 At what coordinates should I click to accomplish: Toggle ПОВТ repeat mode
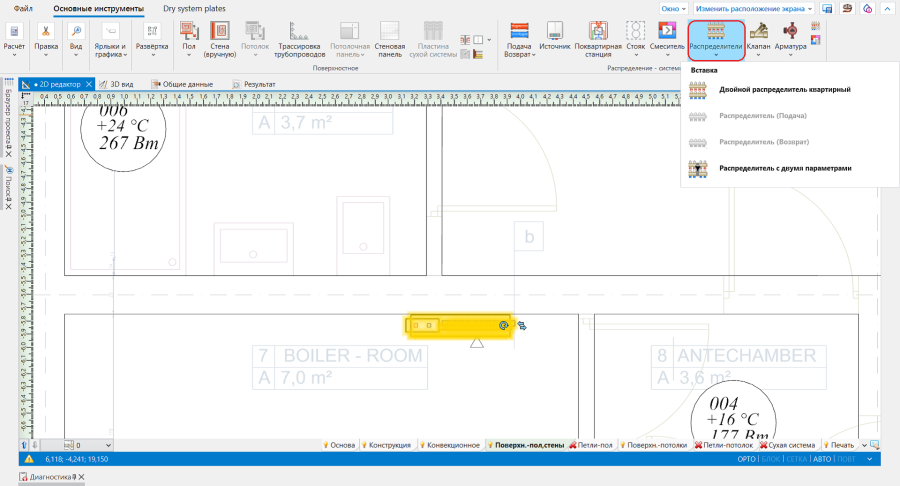coord(846,459)
